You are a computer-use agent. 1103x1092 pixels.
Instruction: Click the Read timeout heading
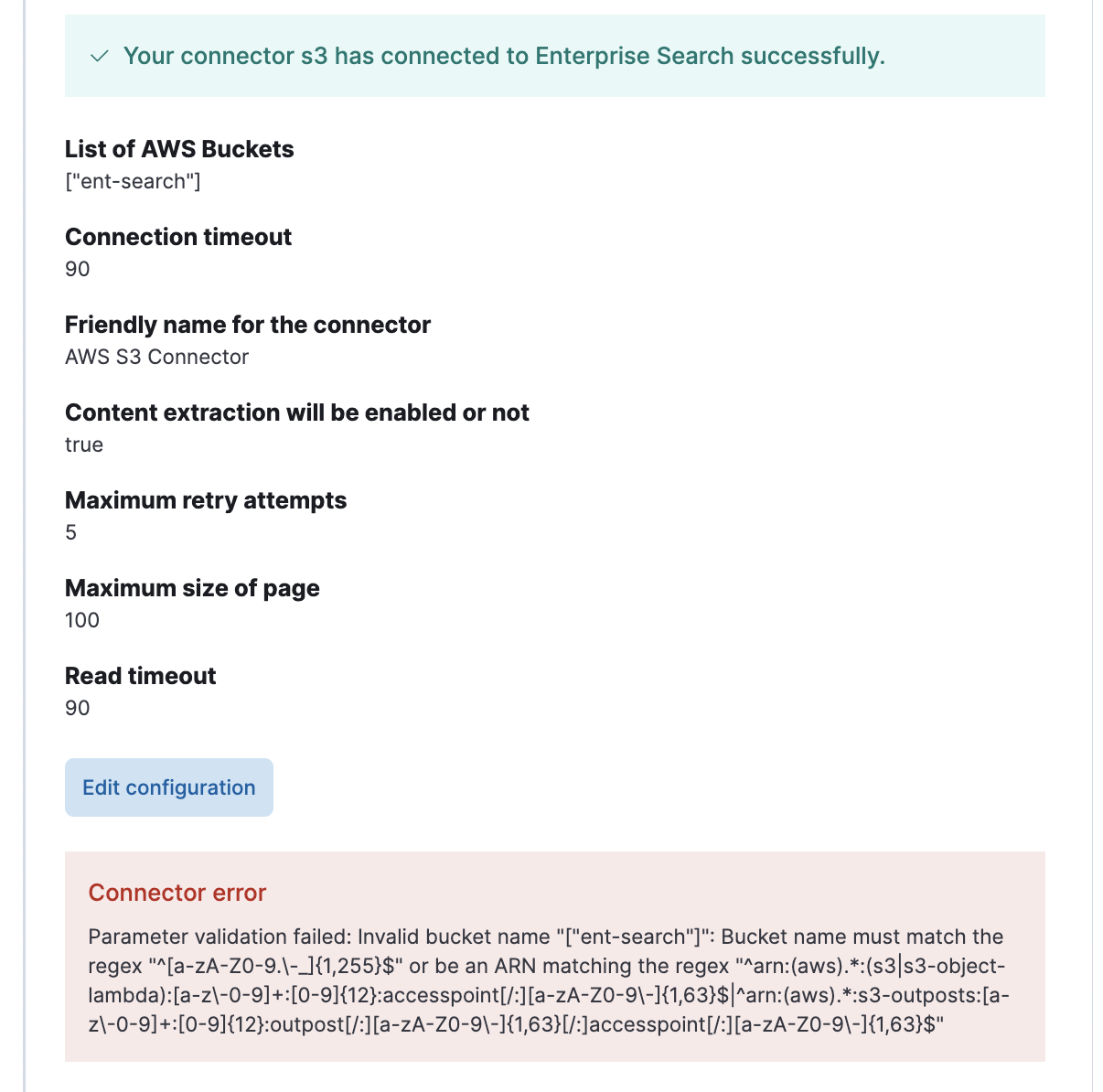(x=140, y=676)
